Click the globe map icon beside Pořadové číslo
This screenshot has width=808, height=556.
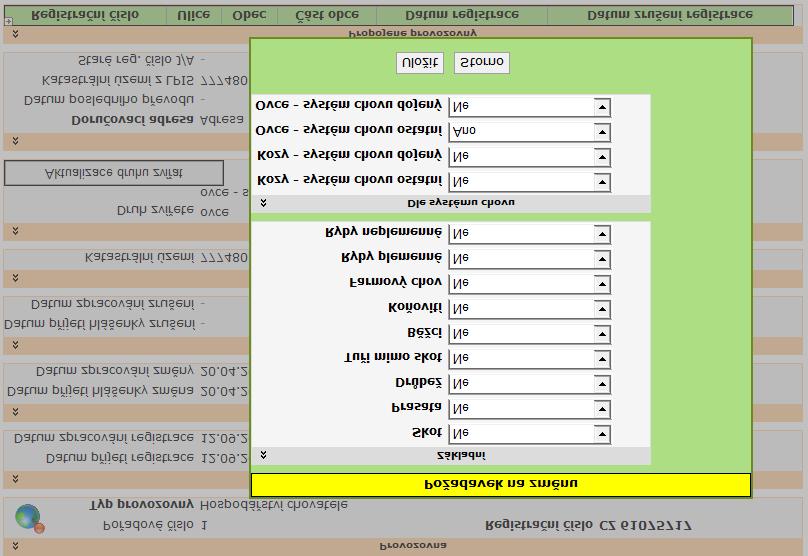[29, 518]
